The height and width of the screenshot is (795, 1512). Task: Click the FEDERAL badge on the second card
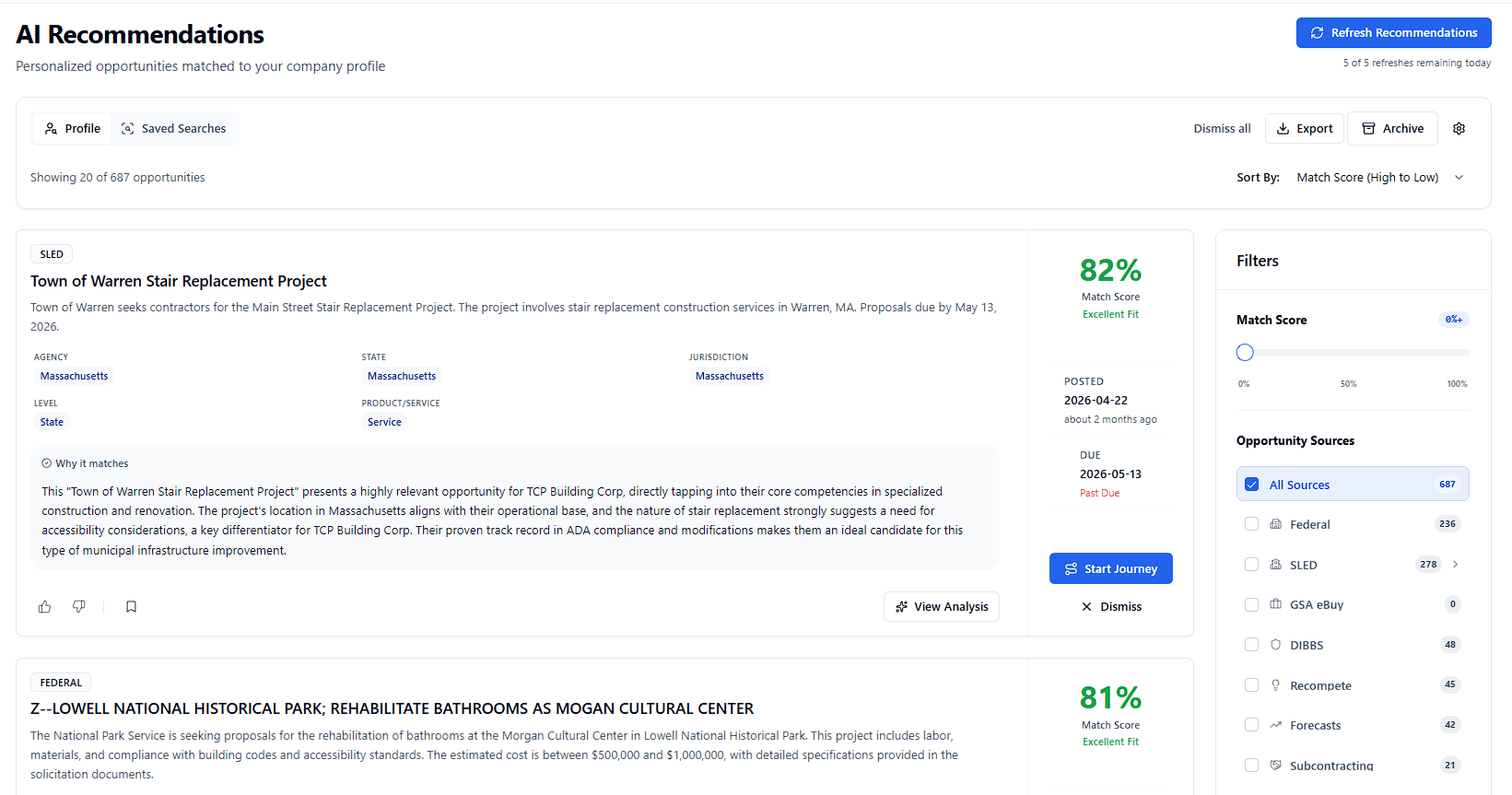(61, 683)
